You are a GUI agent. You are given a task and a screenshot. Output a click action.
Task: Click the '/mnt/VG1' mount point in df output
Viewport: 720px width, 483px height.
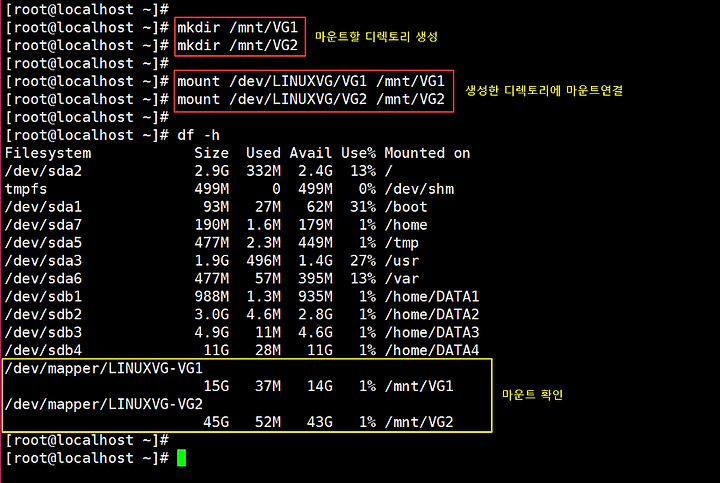tap(419, 386)
